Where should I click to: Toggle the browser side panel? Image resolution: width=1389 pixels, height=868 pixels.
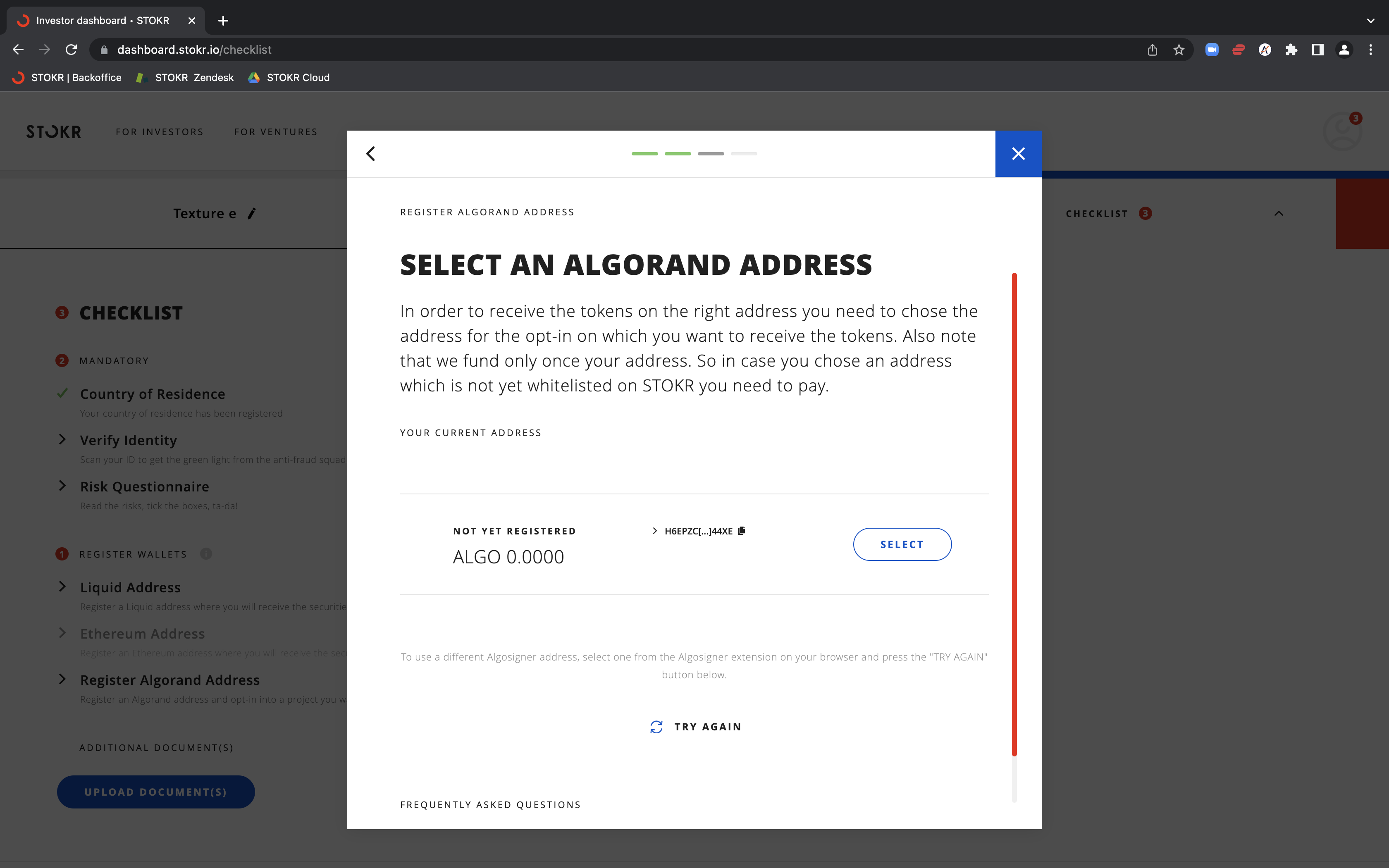[x=1317, y=50]
